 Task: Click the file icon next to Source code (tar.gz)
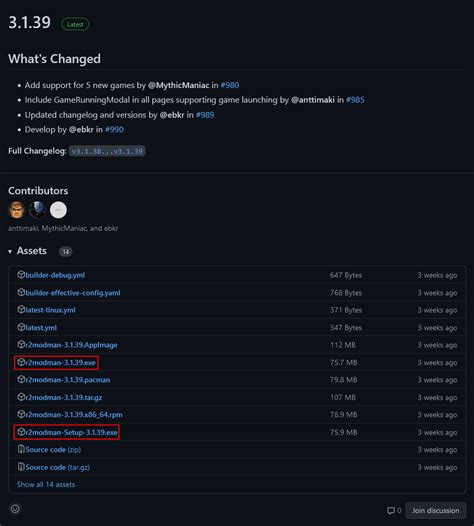coord(21,467)
